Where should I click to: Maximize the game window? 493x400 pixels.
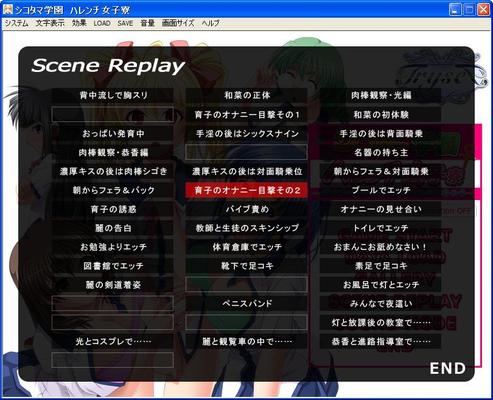tap(469, 9)
